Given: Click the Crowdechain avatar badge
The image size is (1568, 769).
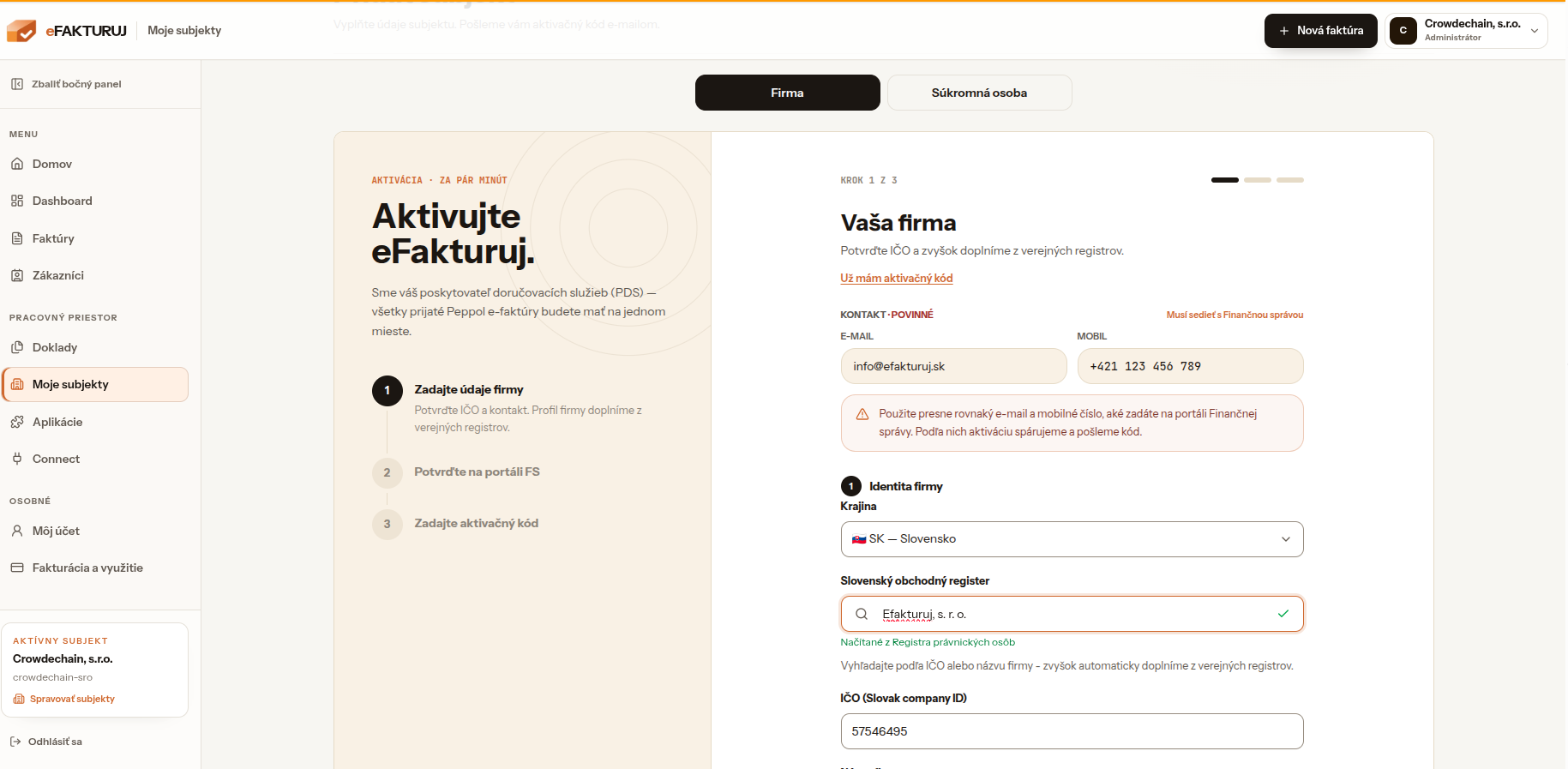Looking at the screenshot, I should tap(1403, 31).
